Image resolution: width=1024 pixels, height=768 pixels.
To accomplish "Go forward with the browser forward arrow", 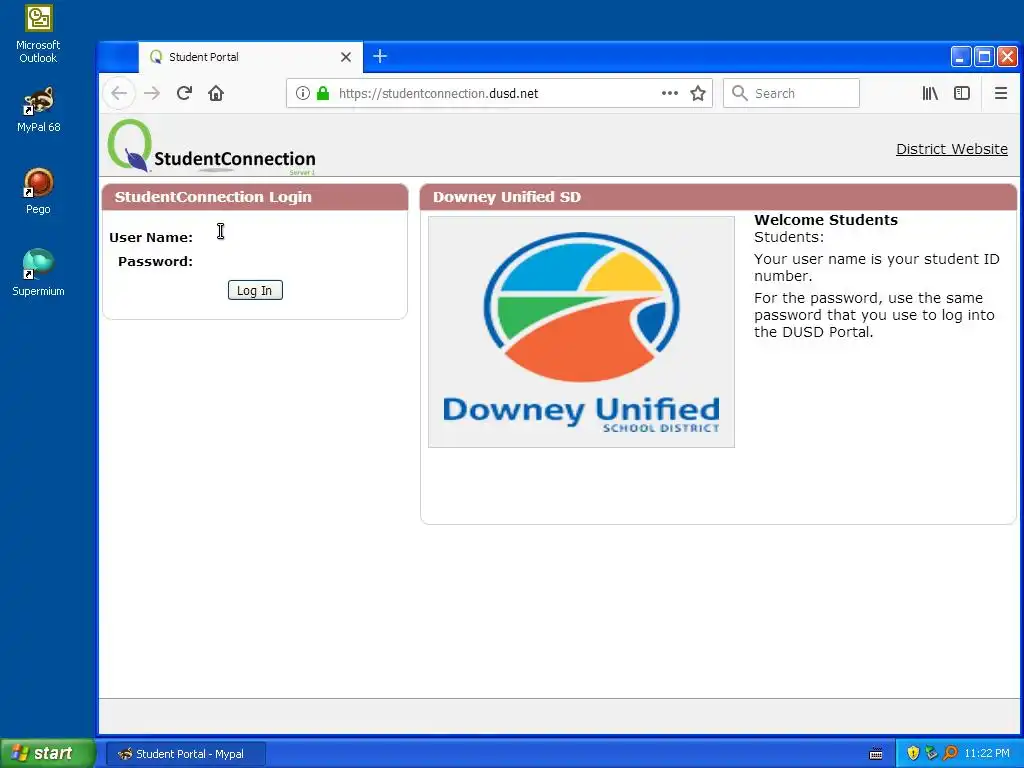I will pos(152,93).
